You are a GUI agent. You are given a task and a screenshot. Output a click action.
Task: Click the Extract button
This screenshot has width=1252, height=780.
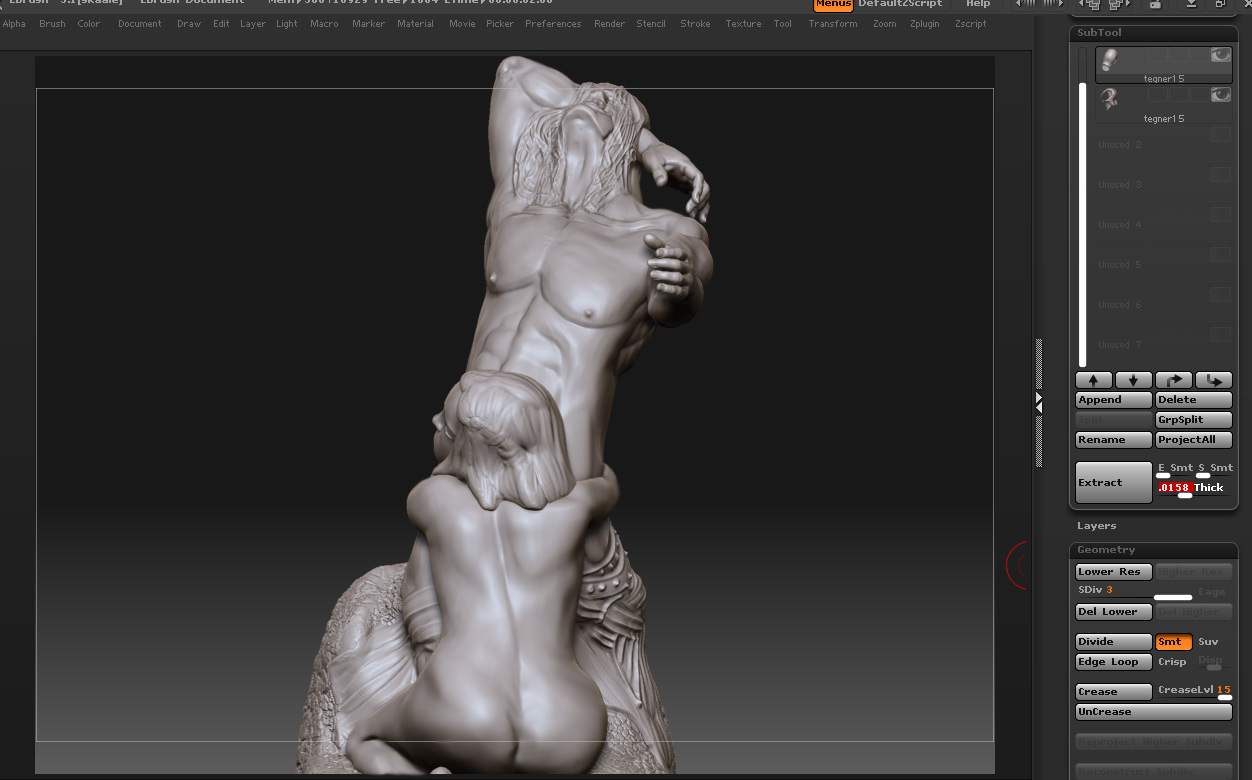(1114, 483)
